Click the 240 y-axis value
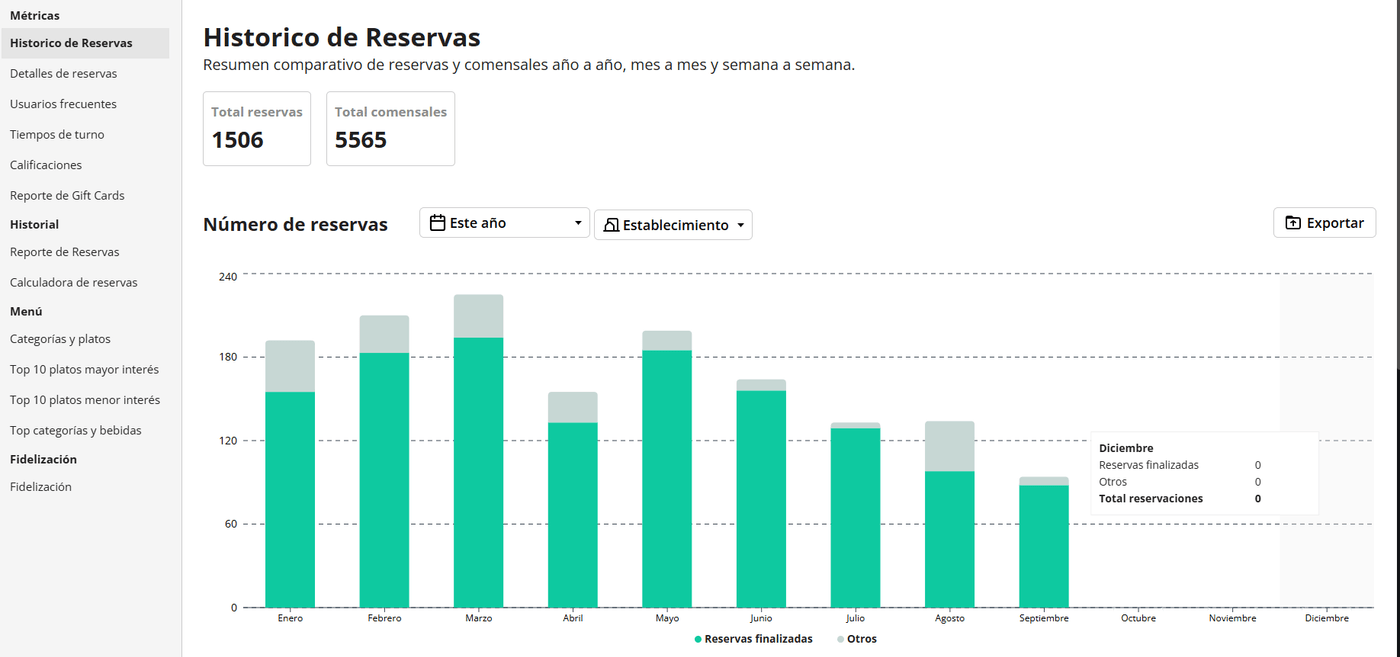 228,276
